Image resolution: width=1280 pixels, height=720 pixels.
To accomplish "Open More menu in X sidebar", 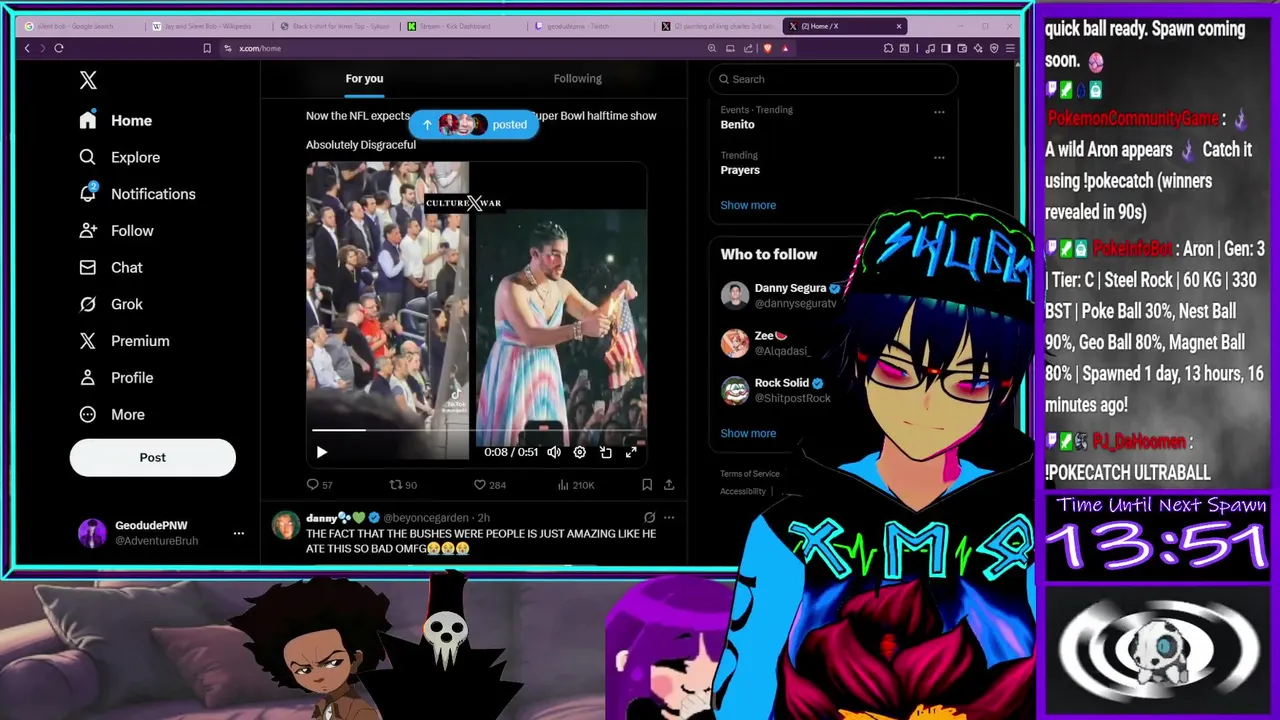I will point(112,414).
